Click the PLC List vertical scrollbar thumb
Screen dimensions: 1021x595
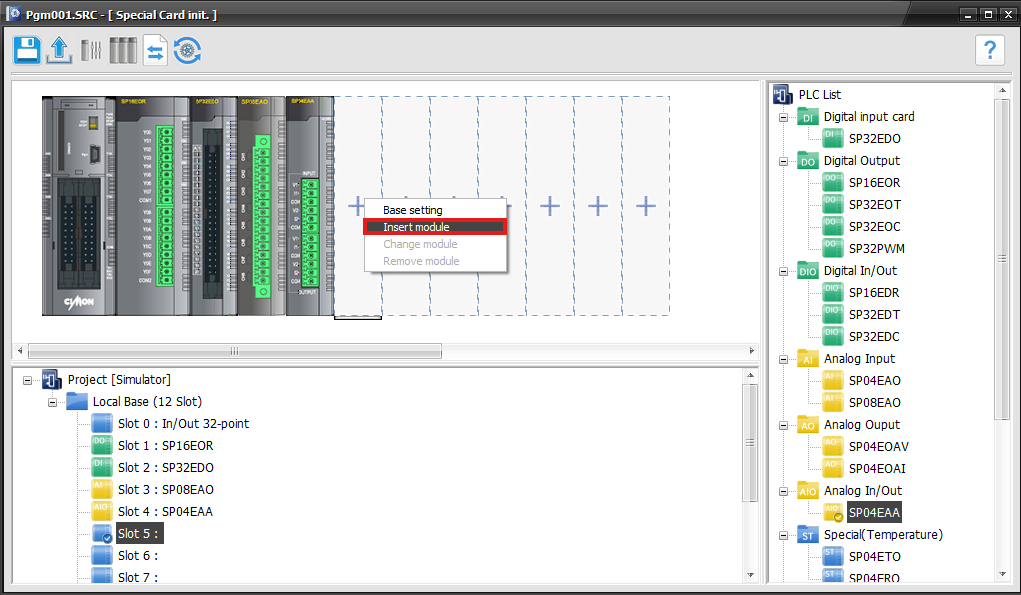click(1002, 258)
